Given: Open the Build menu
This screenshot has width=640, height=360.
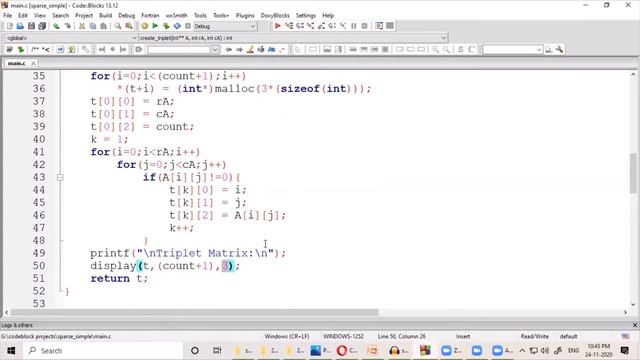Looking at the screenshot, I should [105, 16].
